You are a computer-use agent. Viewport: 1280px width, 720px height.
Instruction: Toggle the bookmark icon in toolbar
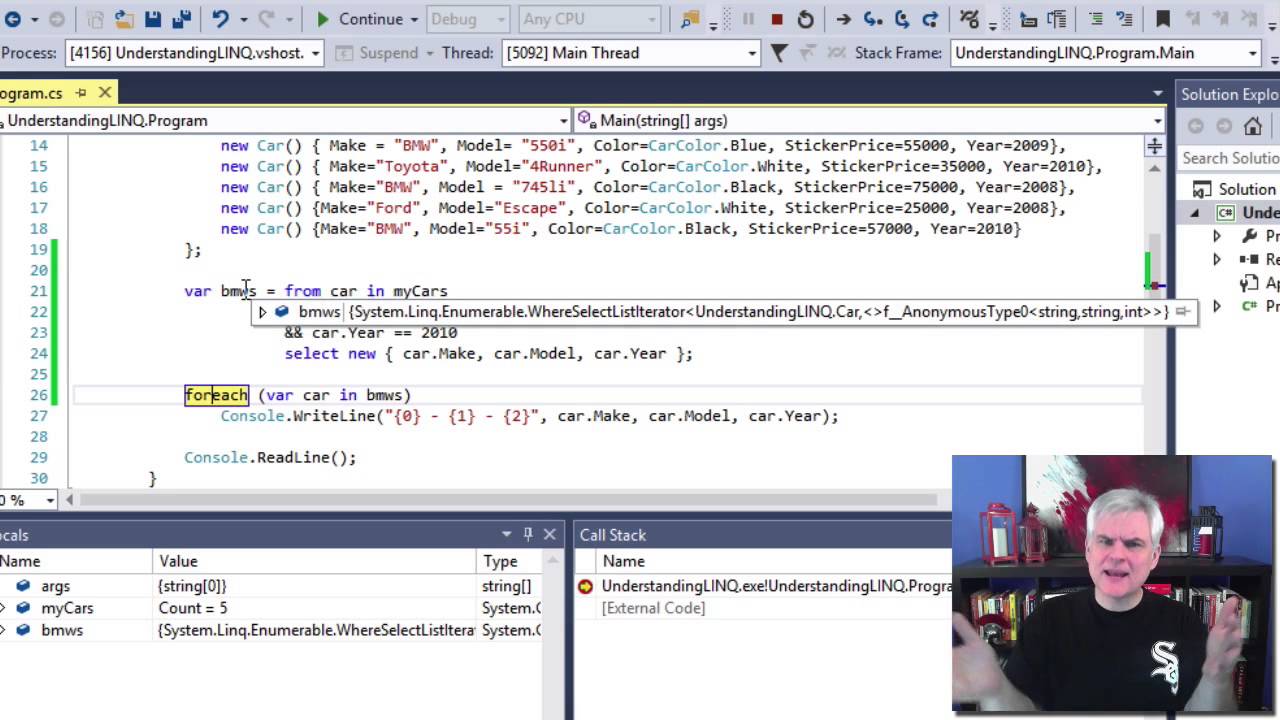1162,19
